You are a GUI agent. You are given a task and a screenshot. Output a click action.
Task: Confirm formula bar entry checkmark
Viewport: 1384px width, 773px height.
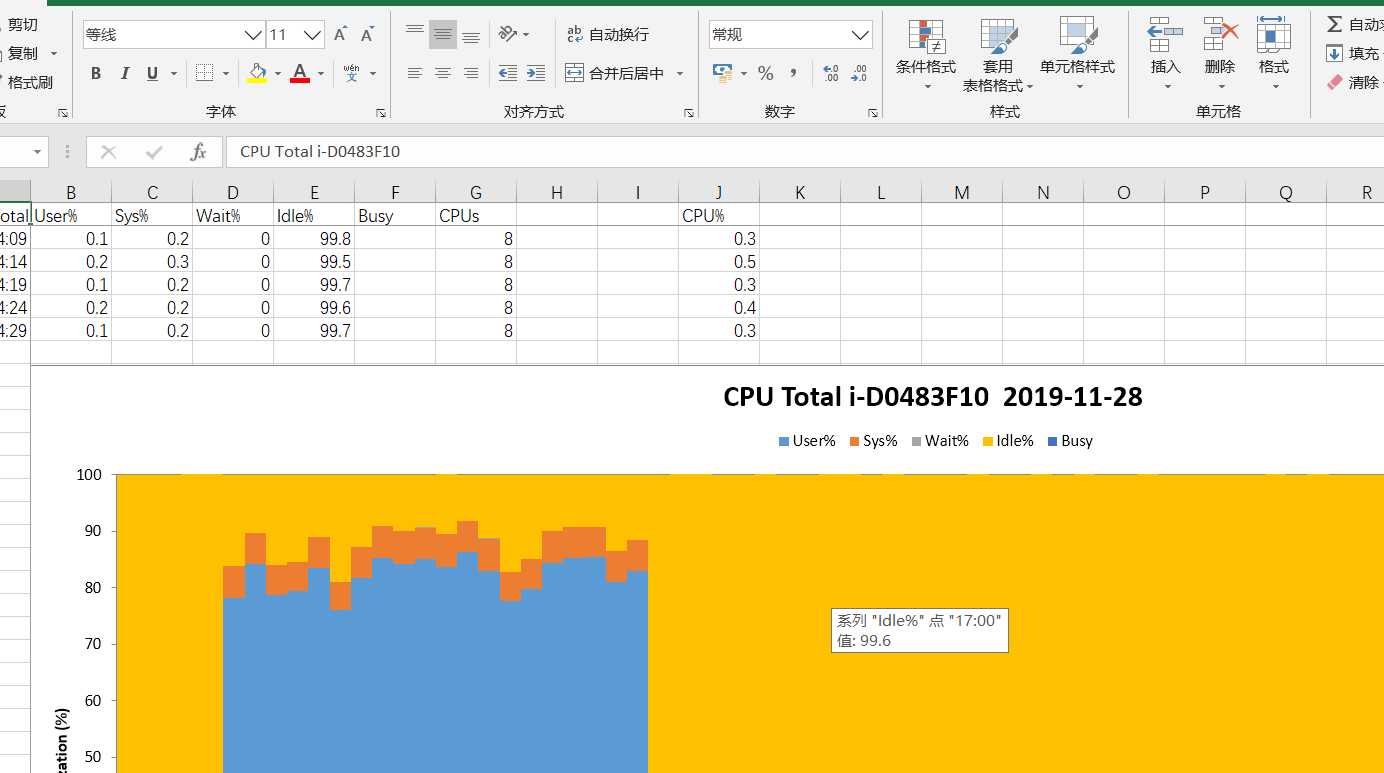tap(154, 152)
